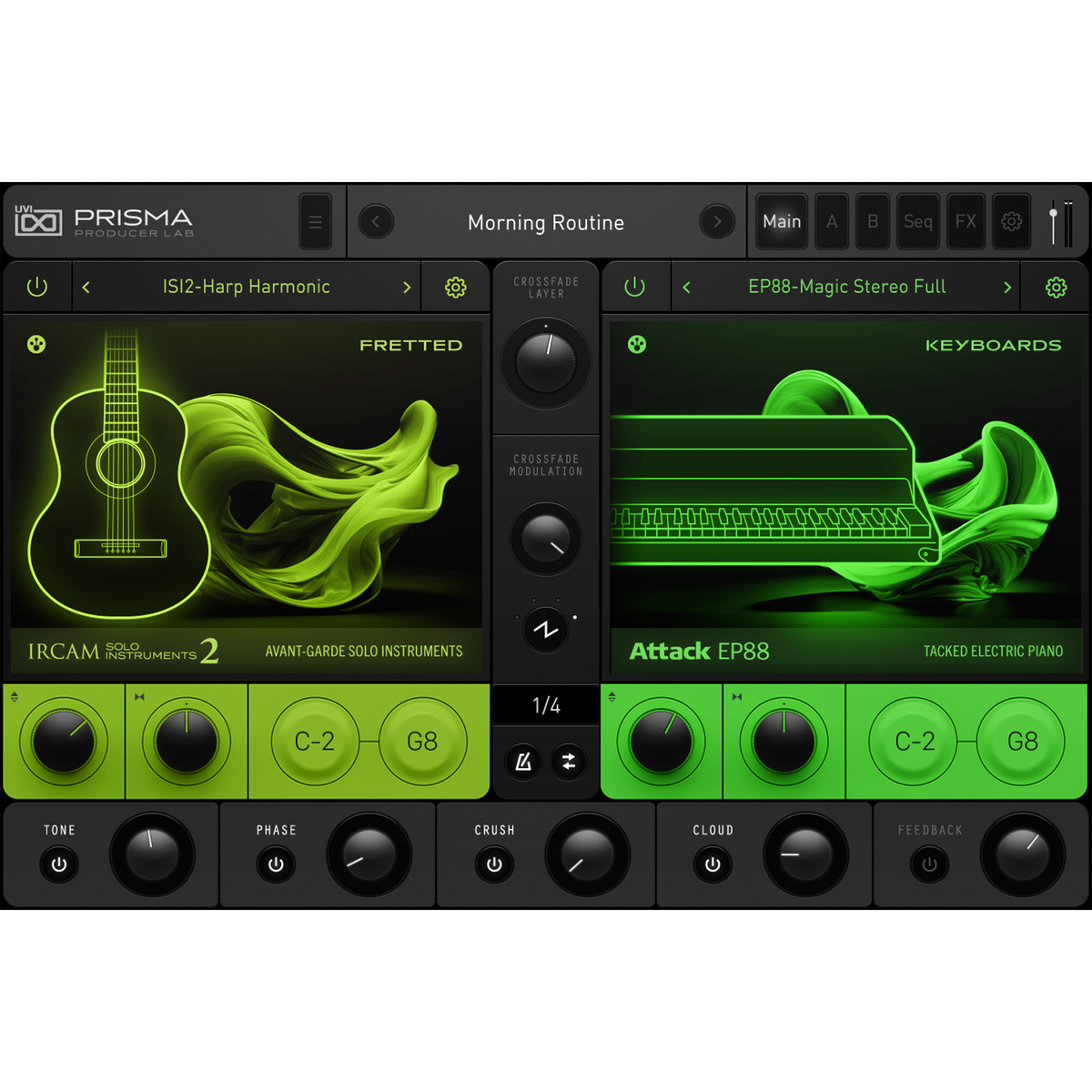Click bow-tie pan icon in Harp Harmonic strip

click(139, 697)
